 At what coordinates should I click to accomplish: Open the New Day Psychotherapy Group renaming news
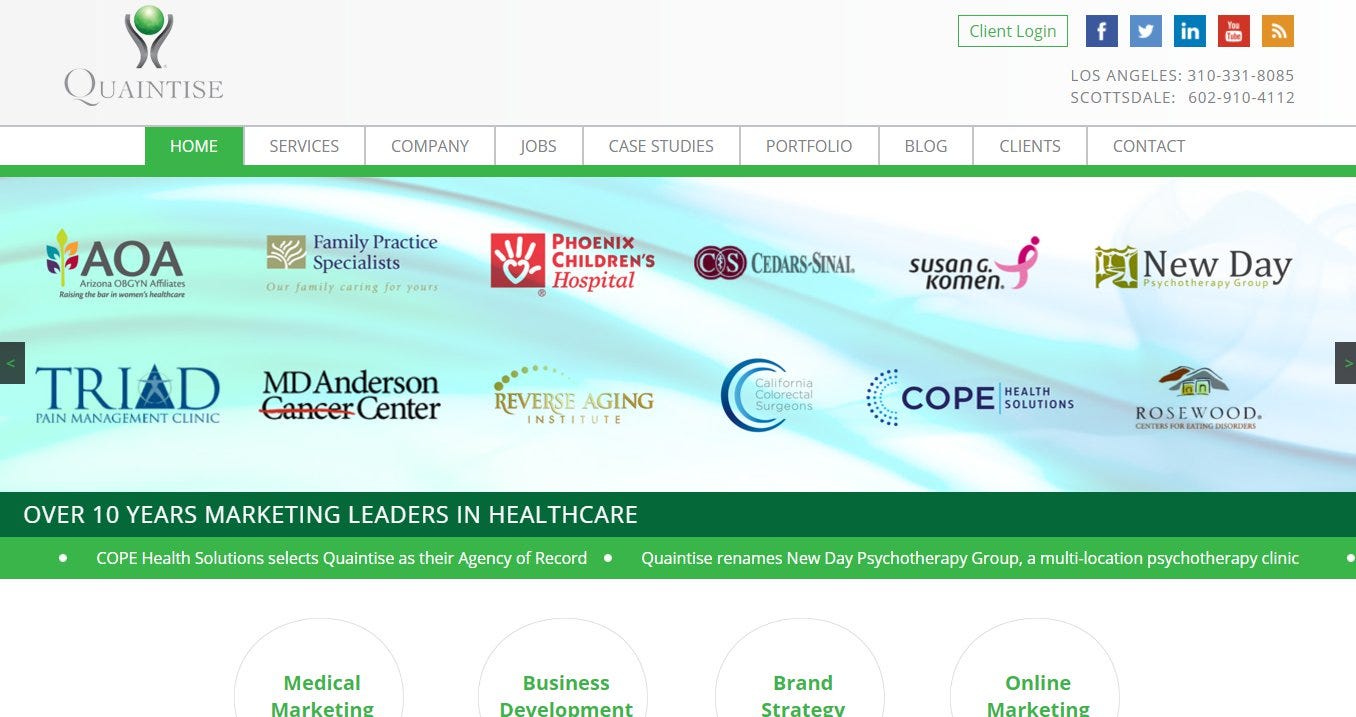click(x=970, y=558)
